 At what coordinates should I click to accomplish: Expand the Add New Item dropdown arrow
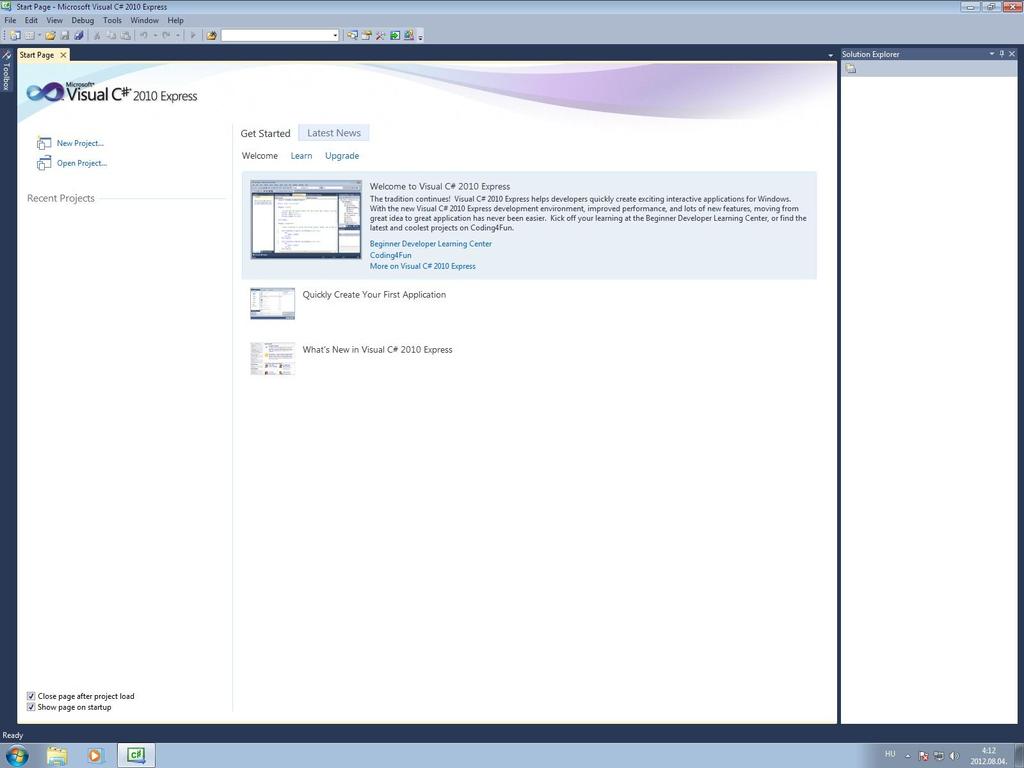39,35
